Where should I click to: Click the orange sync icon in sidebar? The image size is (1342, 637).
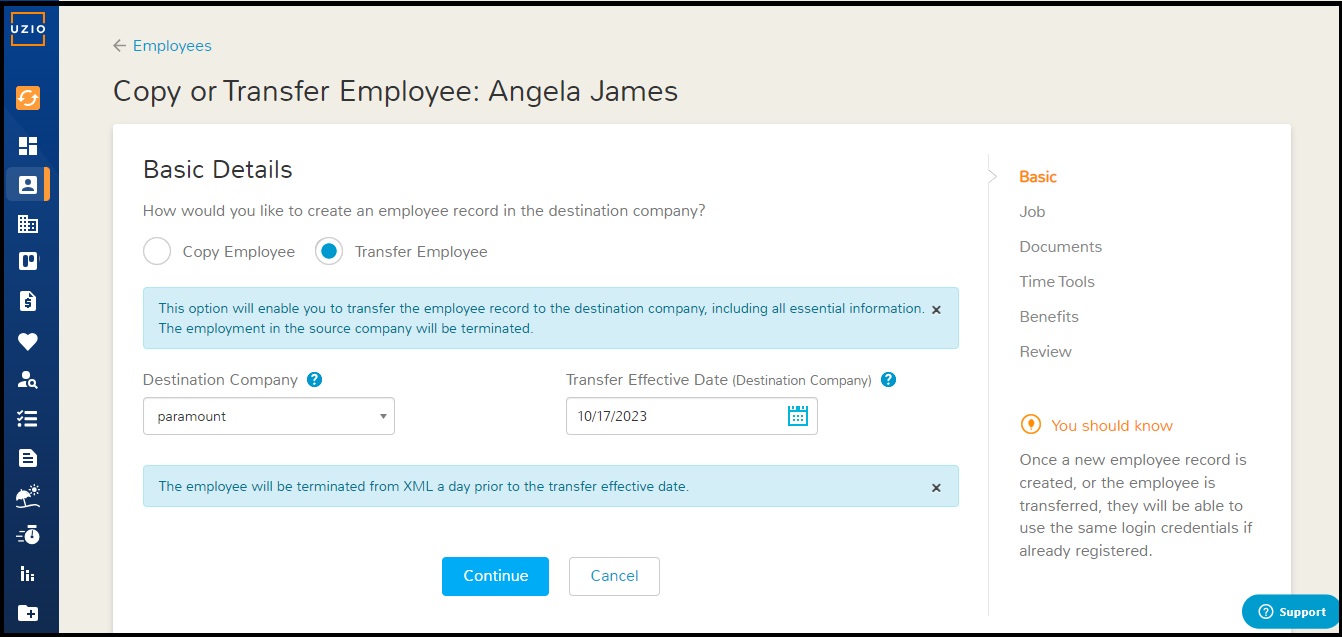tap(28, 98)
